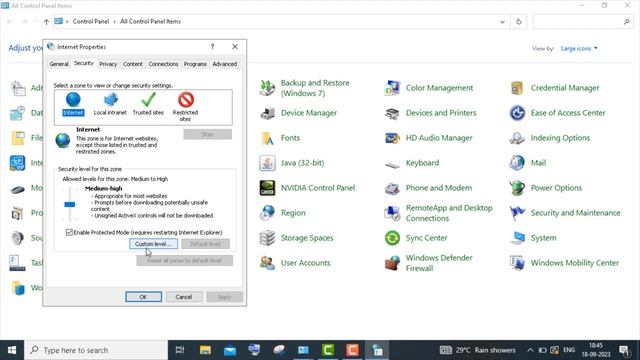Viewport: 640px width, 360px height.
Task: Open the Fonts icon
Action: click(x=267, y=138)
